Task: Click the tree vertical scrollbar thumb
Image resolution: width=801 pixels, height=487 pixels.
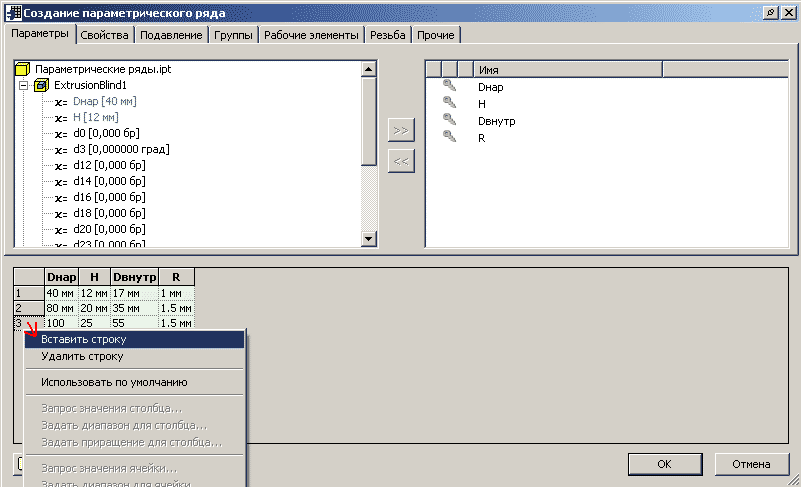Action: 368,121
